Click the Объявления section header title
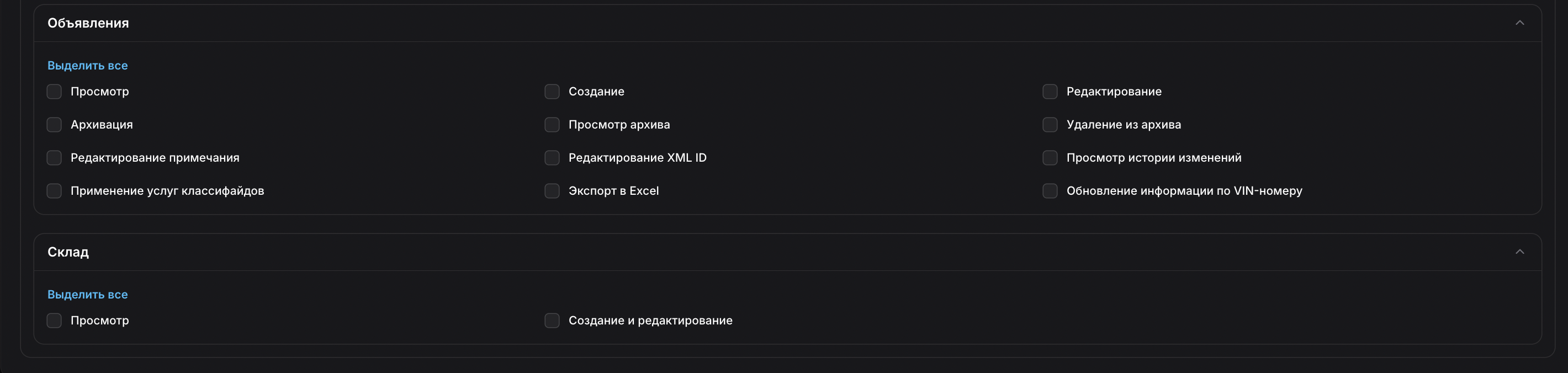Viewport: 1568px width, 373px height. click(88, 23)
